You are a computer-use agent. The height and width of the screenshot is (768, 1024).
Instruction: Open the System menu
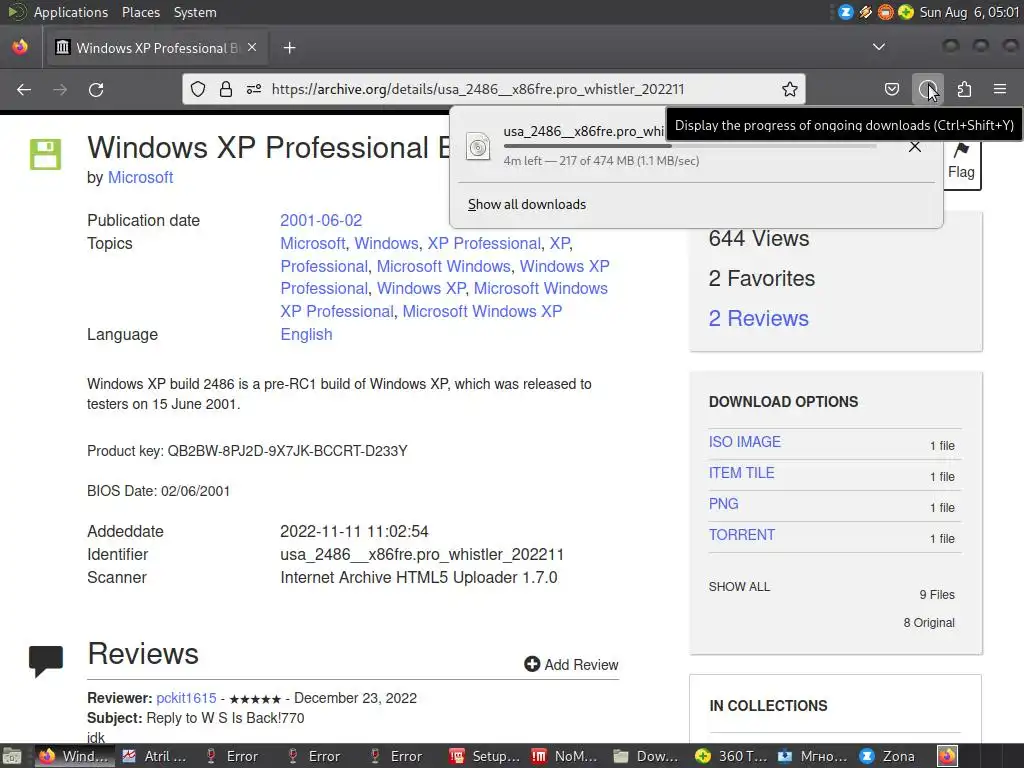click(195, 12)
